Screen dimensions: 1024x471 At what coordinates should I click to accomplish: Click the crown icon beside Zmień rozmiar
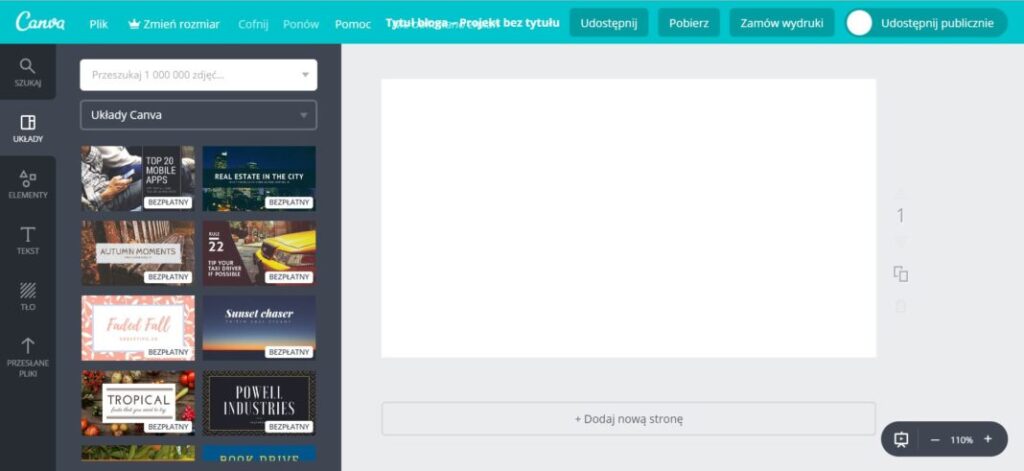135,24
